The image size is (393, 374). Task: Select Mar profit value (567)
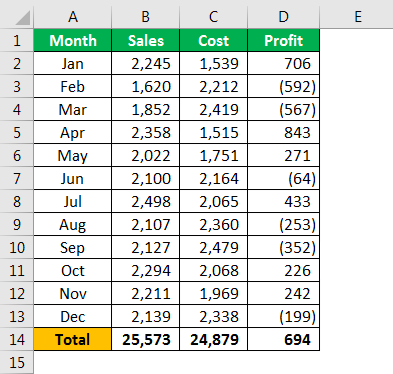pyautogui.click(x=284, y=109)
